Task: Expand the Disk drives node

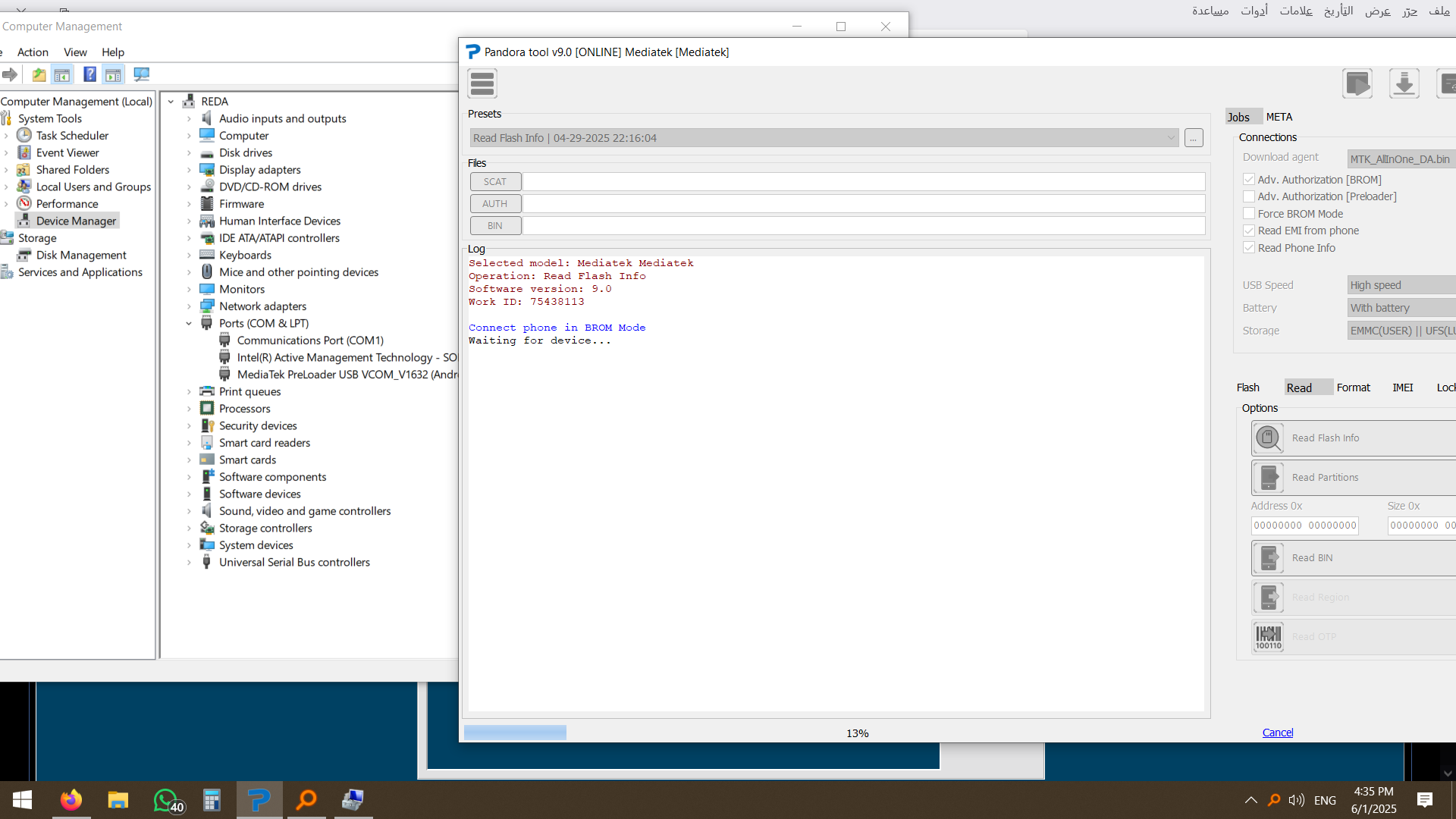Action: [189, 152]
